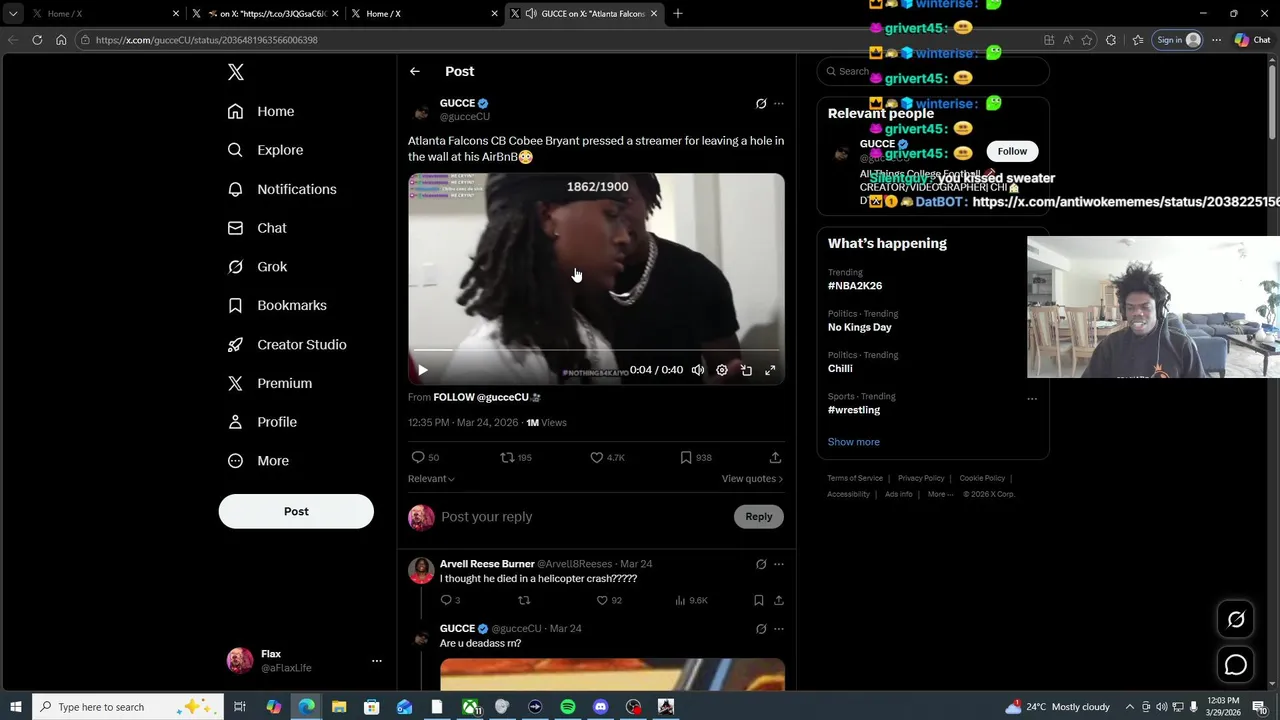Open #NBA2K26 trending topic
Viewport: 1280px width, 720px height.
click(x=855, y=286)
